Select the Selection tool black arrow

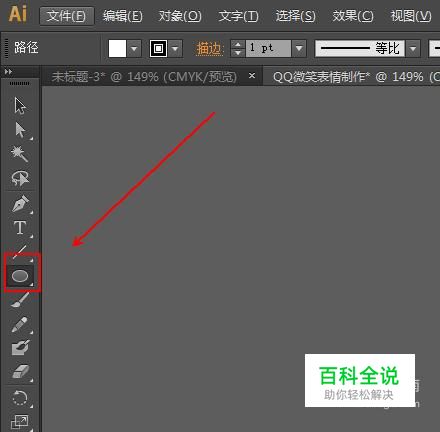[x=20, y=106]
